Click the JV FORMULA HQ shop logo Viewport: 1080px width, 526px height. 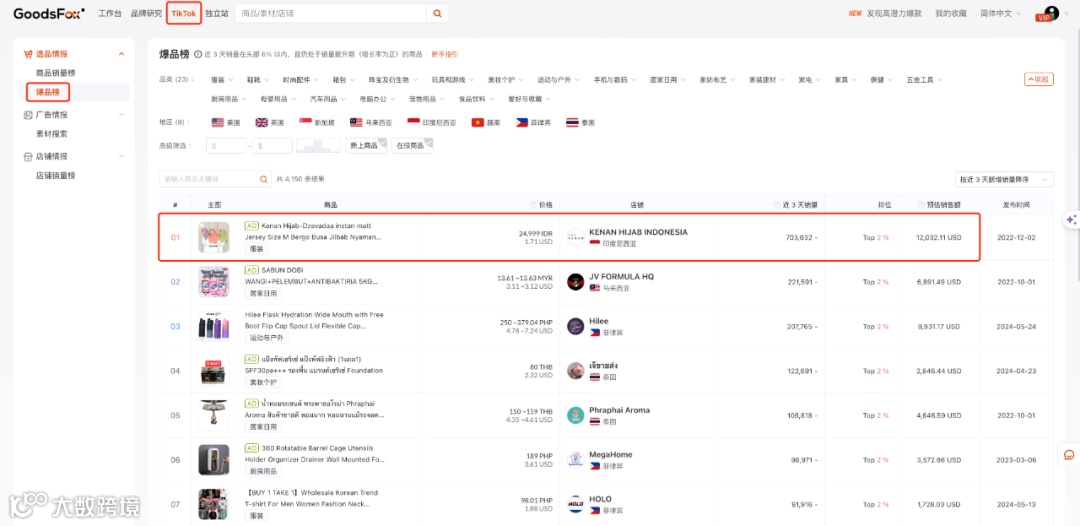coord(575,282)
